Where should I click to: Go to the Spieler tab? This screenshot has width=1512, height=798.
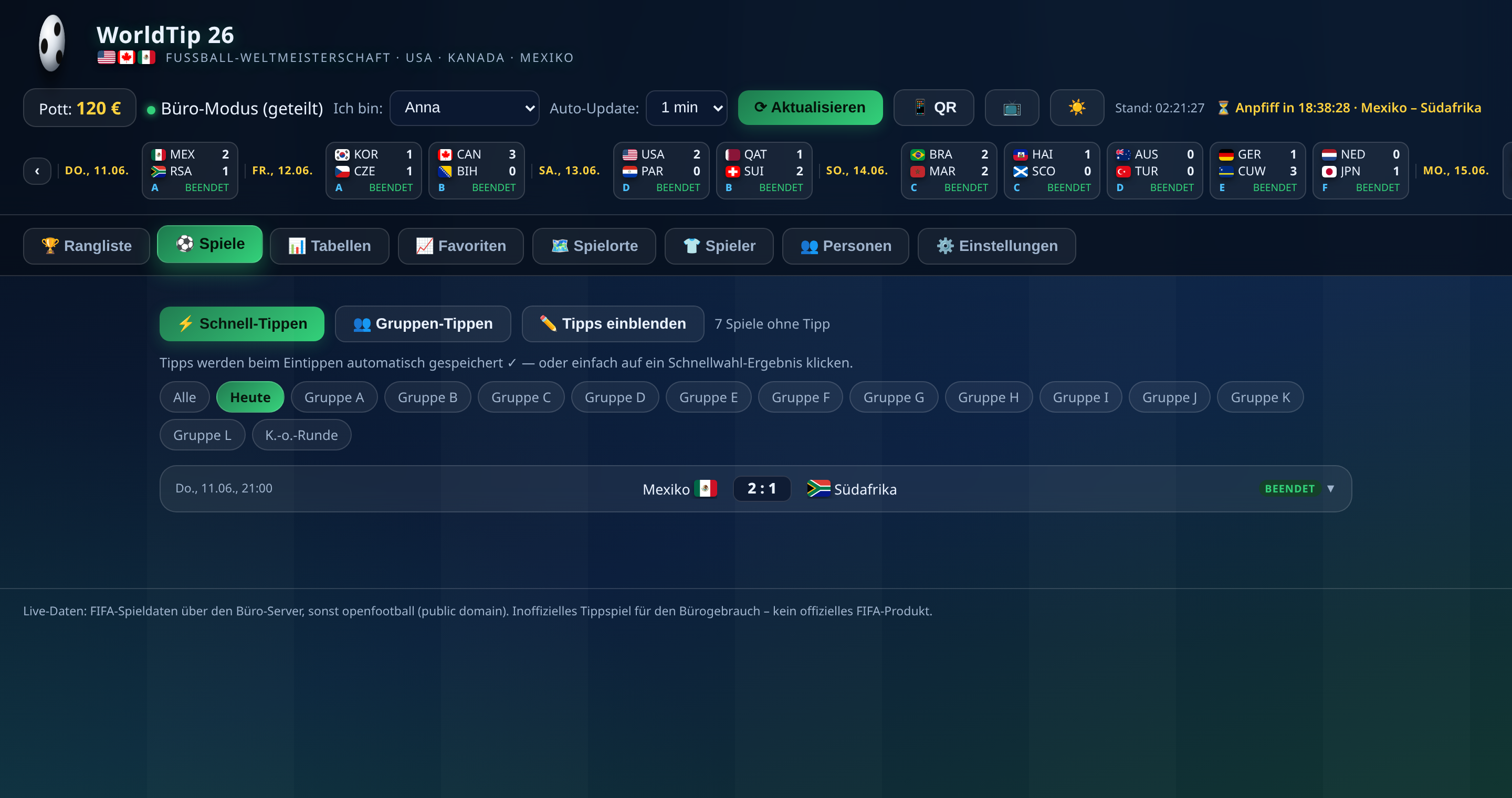point(718,246)
